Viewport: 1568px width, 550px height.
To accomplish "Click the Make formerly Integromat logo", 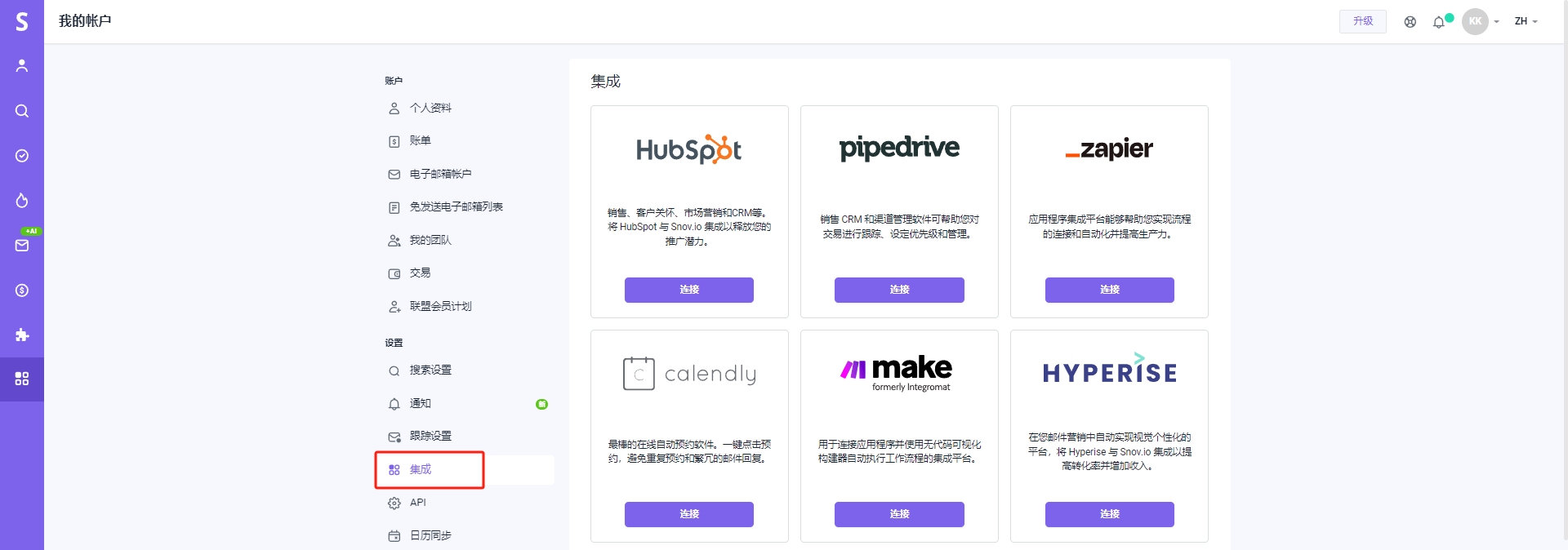I will (897, 373).
